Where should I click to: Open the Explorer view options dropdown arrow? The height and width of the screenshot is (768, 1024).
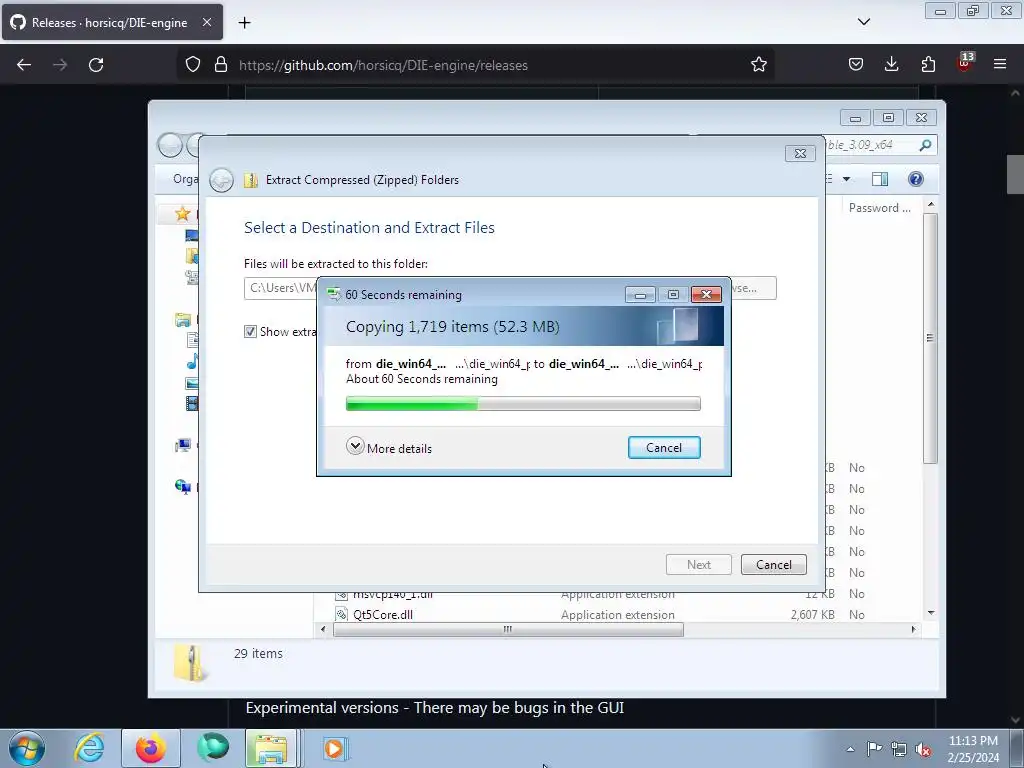click(x=846, y=179)
